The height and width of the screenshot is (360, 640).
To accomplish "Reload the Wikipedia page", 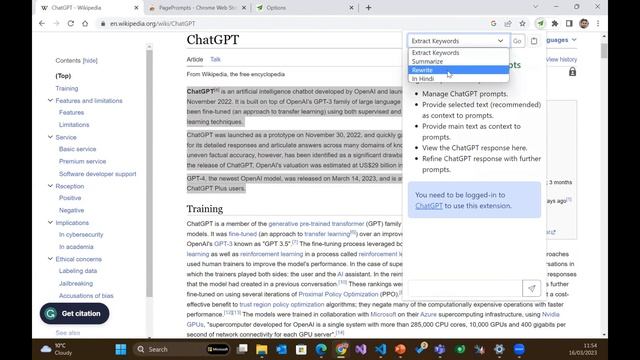I will point(71,24).
